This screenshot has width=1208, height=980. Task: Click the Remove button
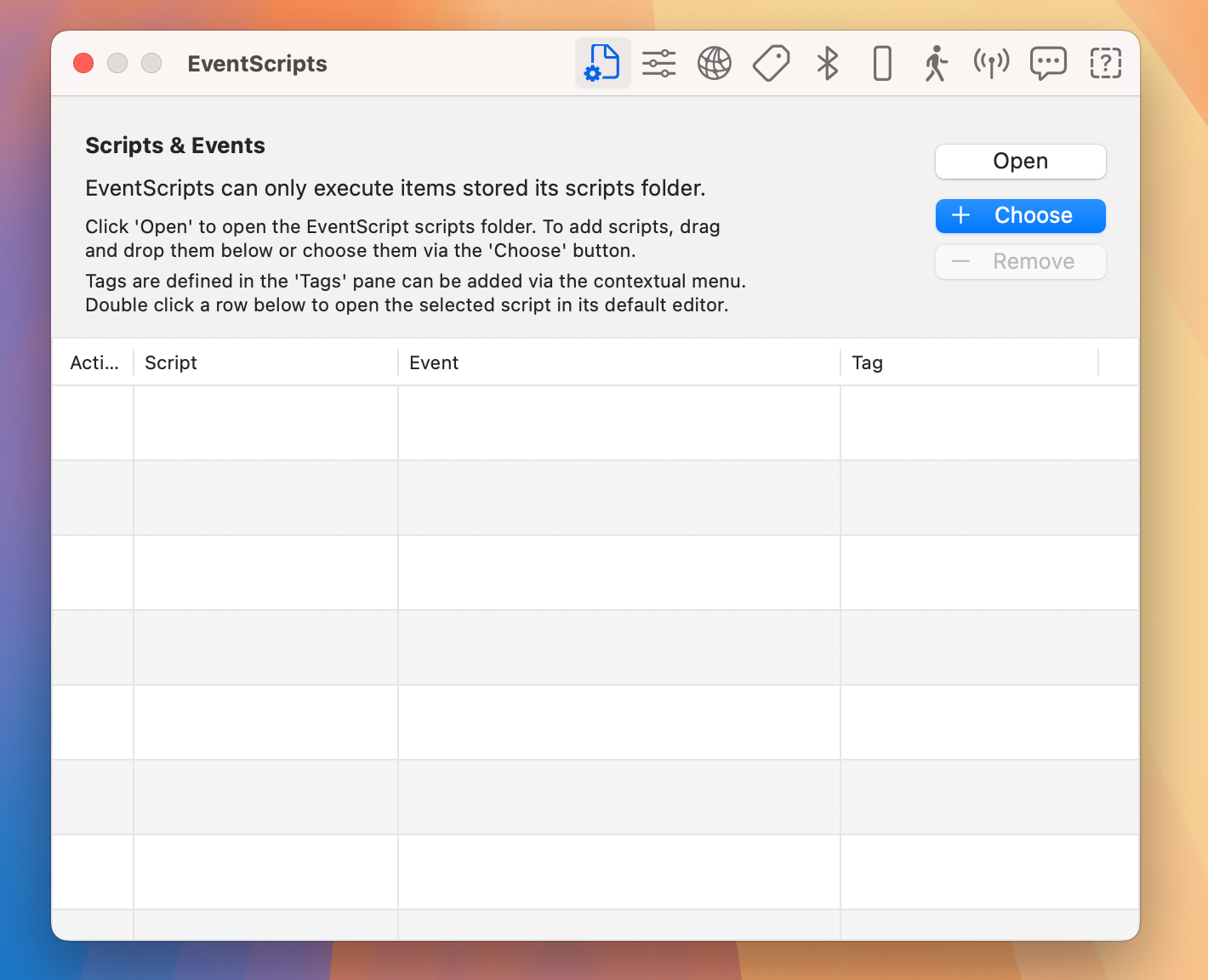1021,262
